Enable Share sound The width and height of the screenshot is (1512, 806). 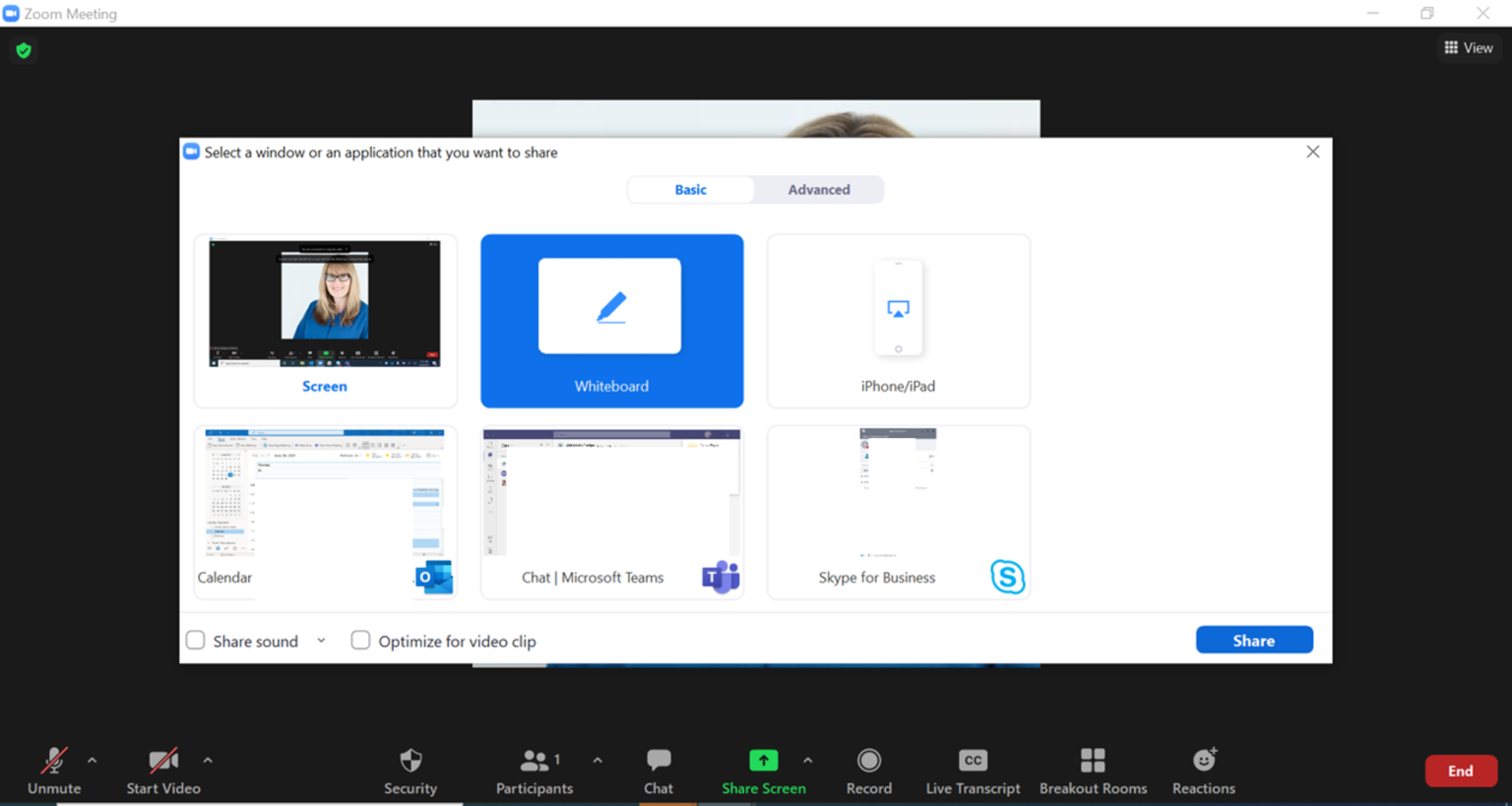pyautogui.click(x=195, y=640)
